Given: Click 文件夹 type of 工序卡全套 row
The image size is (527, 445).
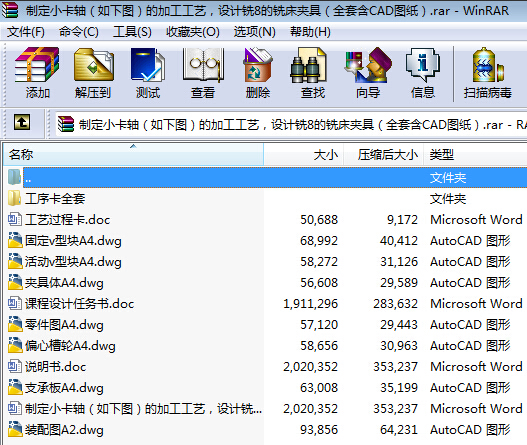Looking at the screenshot, I should click(x=448, y=199).
